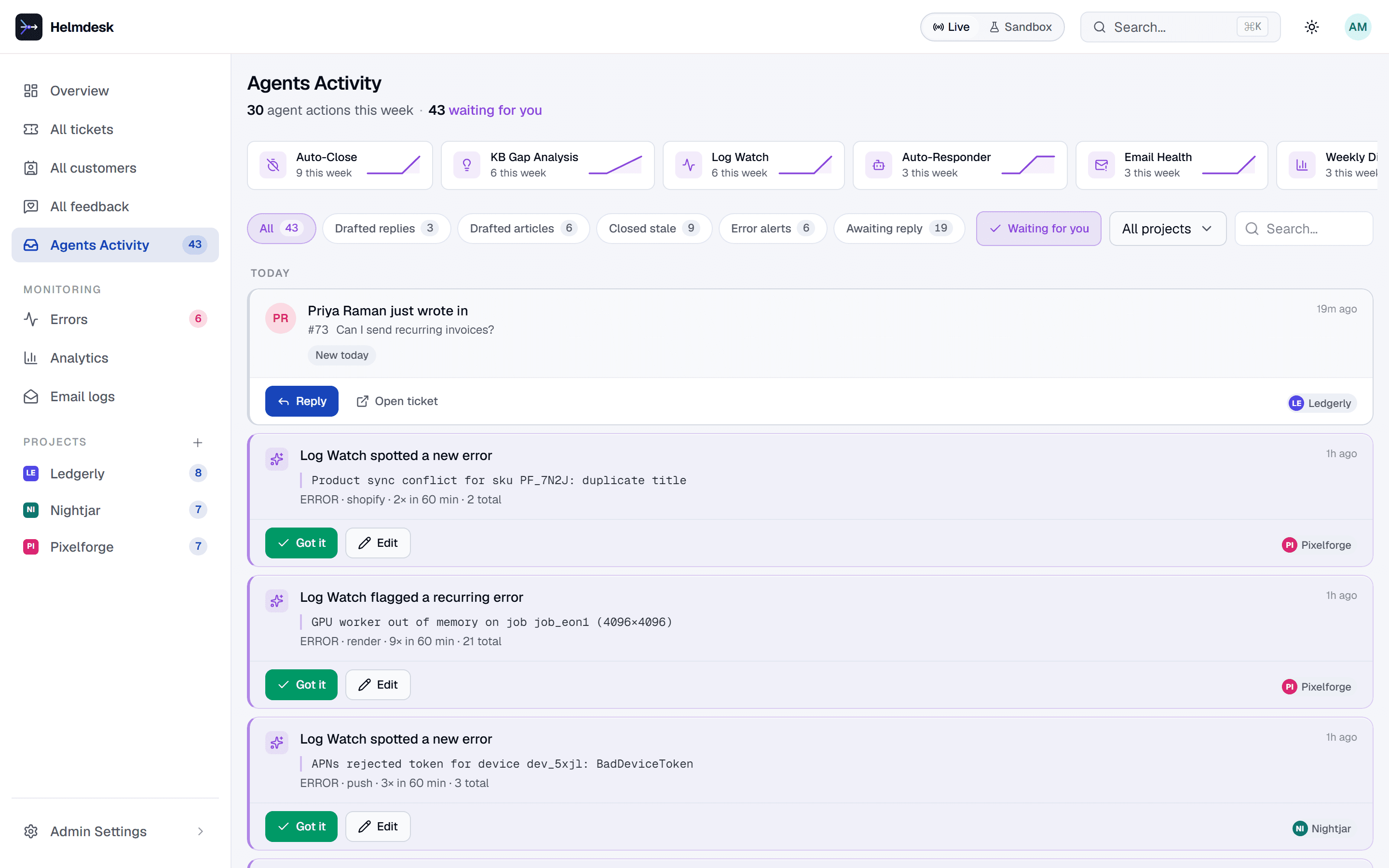Focus the activity list Search field
The image size is (1389, 868).
pyautogui.click(x=1304, y=229)
